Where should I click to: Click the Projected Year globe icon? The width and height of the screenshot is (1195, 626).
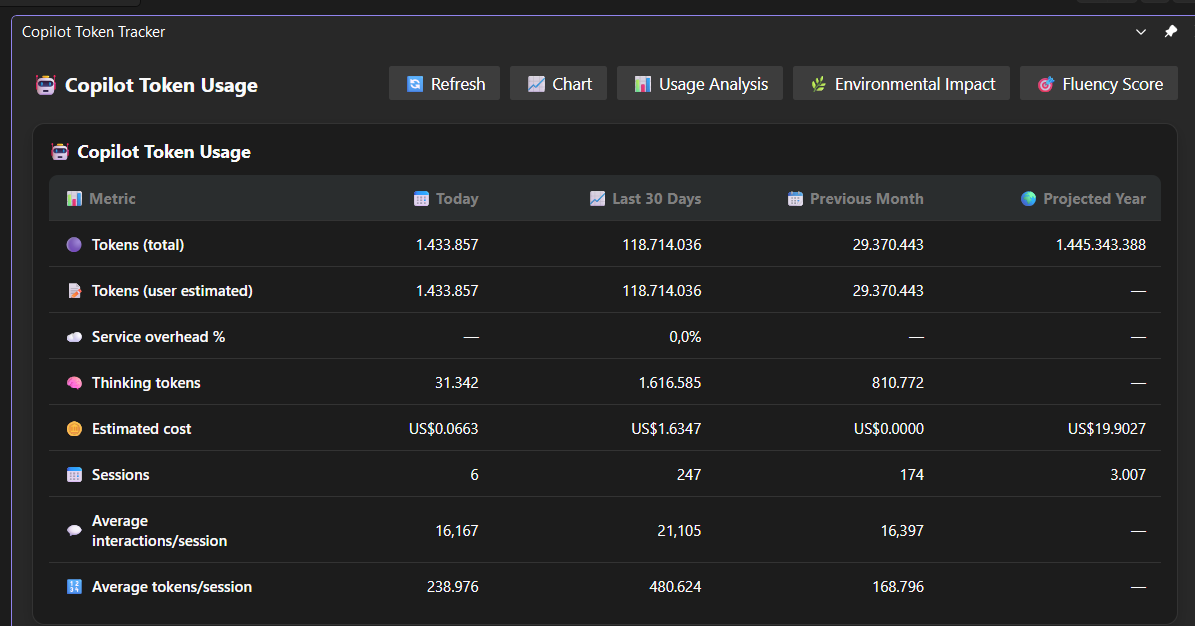coord(1028,198)
